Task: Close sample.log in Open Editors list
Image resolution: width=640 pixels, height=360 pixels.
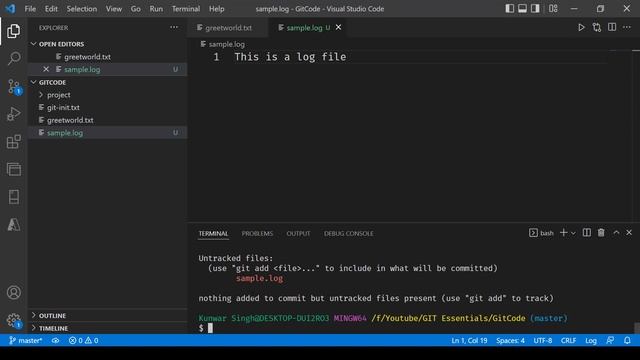Action: coord(46,69)
